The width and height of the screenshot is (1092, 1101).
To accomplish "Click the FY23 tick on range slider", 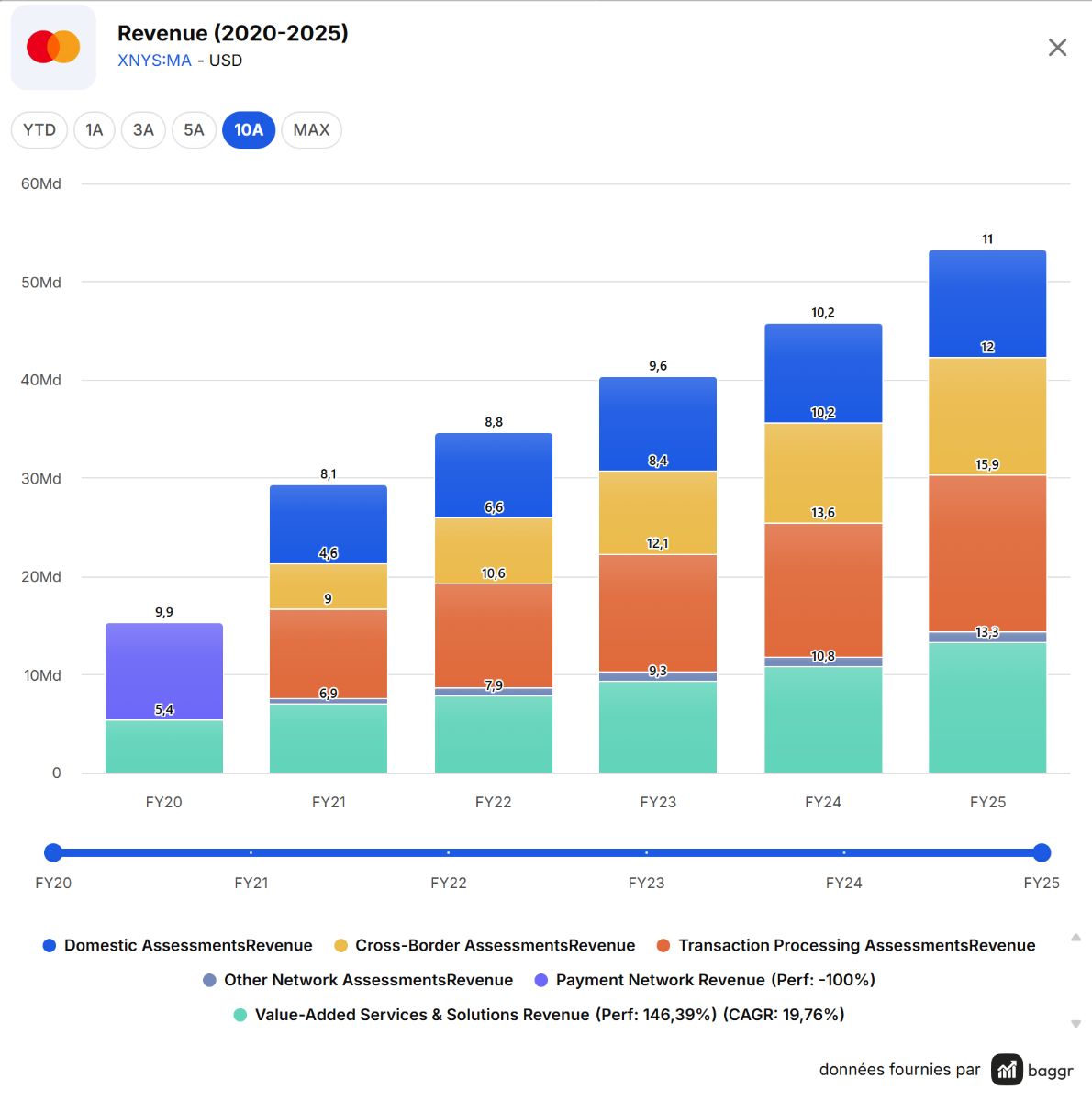I will point(646,852).
